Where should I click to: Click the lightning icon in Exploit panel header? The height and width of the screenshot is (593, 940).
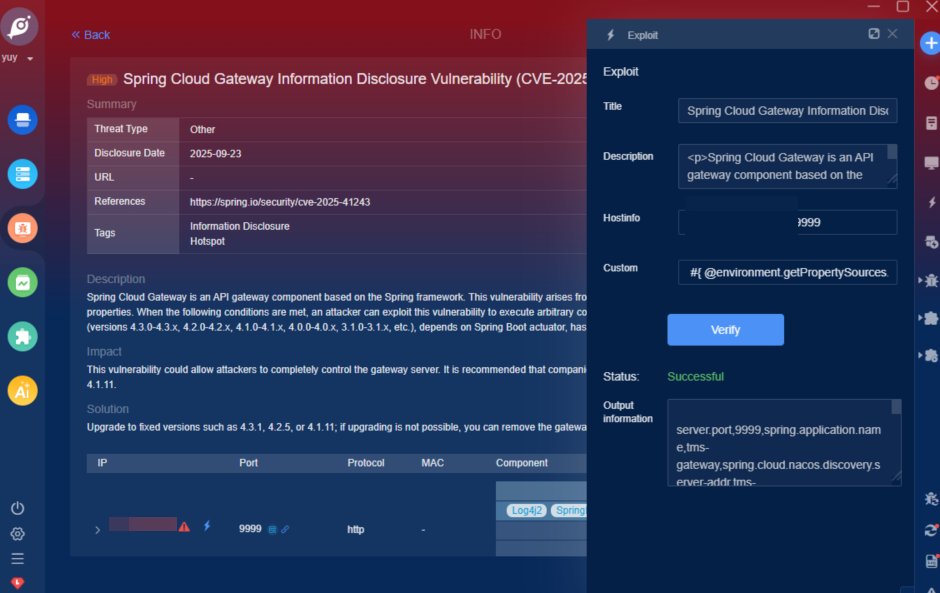coord(610,35)
